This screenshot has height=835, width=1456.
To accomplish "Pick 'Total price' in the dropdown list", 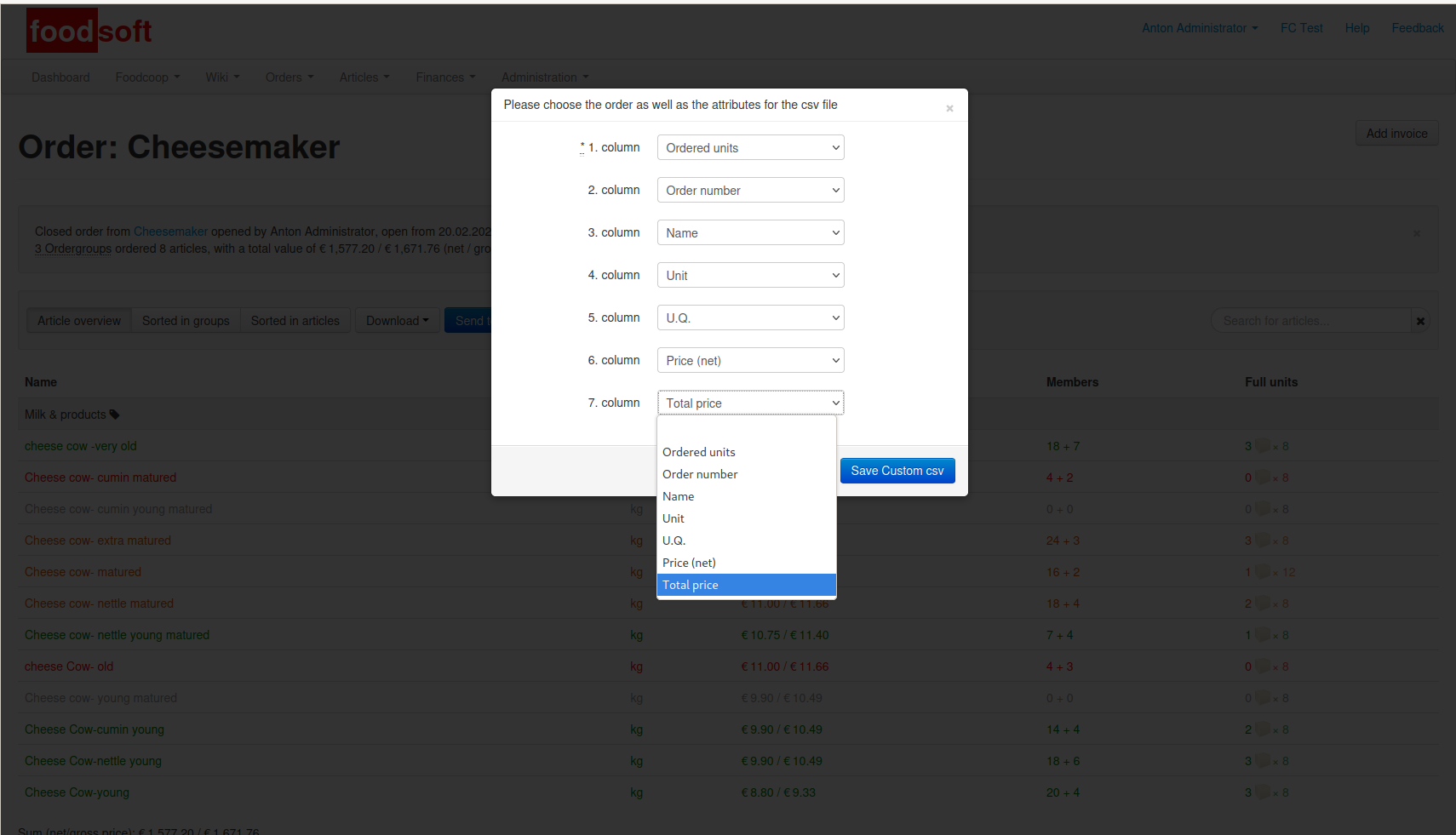I will point(691,585).
